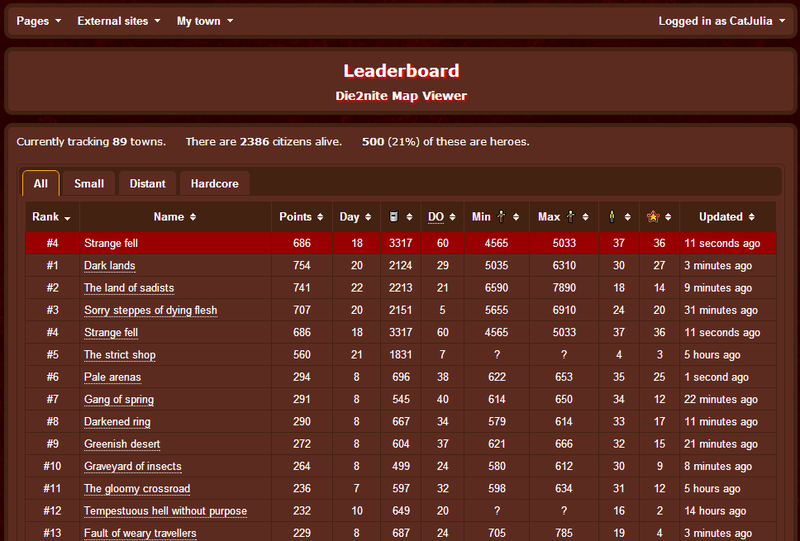Open the underlined Strange fell link
800x541 pixels.
(x=111, y=333)
